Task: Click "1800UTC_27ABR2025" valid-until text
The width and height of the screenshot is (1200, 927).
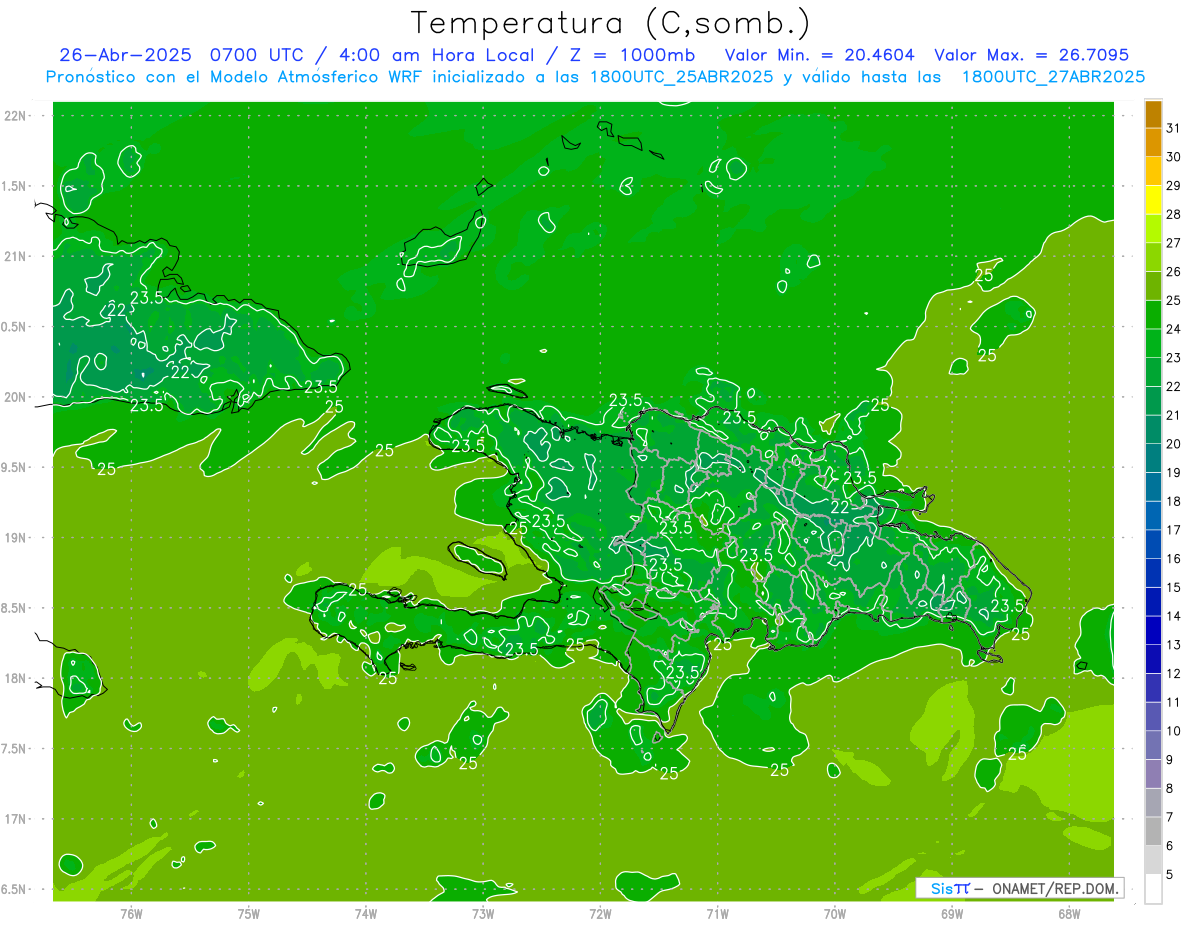Action: tap(1053, 76)
